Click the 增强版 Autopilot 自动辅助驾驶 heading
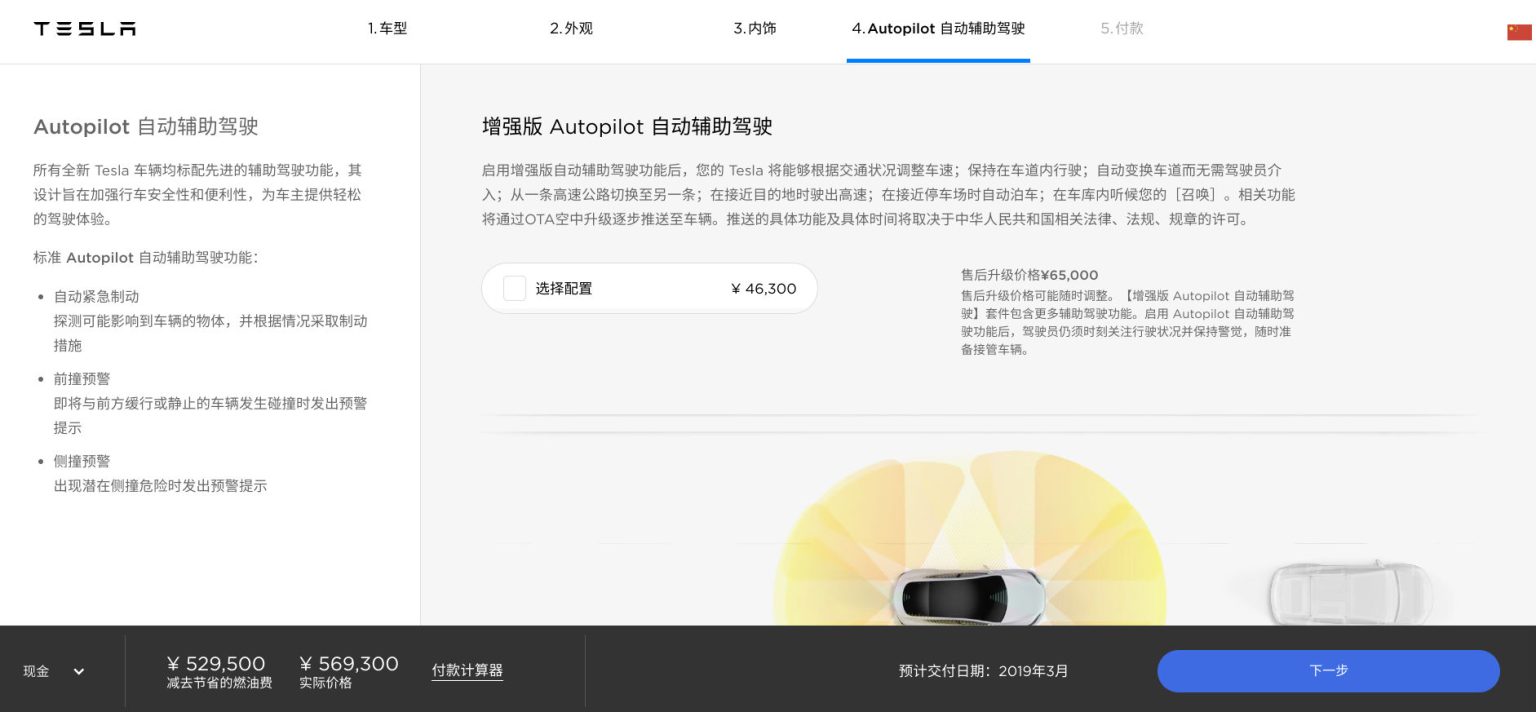 pyautogui.click(x=627, y=127)
